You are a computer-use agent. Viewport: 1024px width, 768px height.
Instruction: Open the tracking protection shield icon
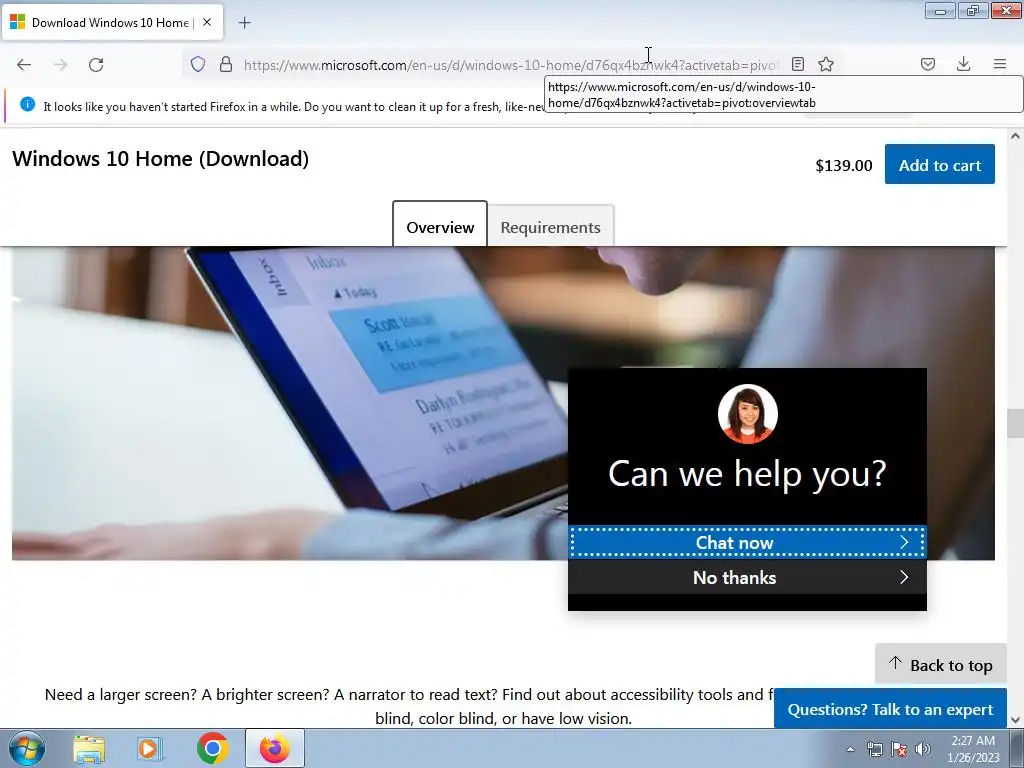198,64
